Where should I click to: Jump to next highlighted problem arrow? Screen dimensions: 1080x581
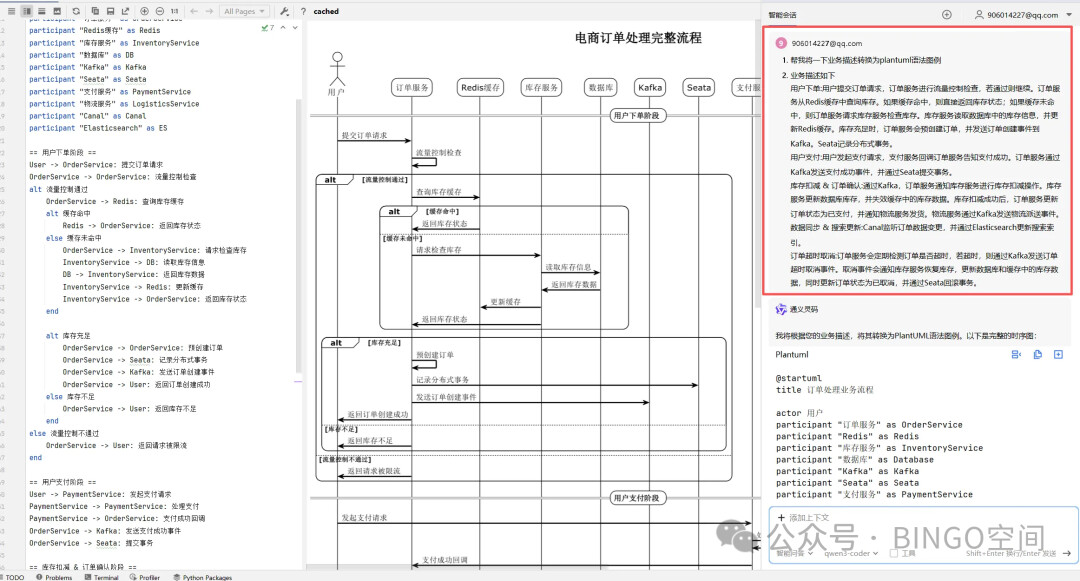click(295, 28)
